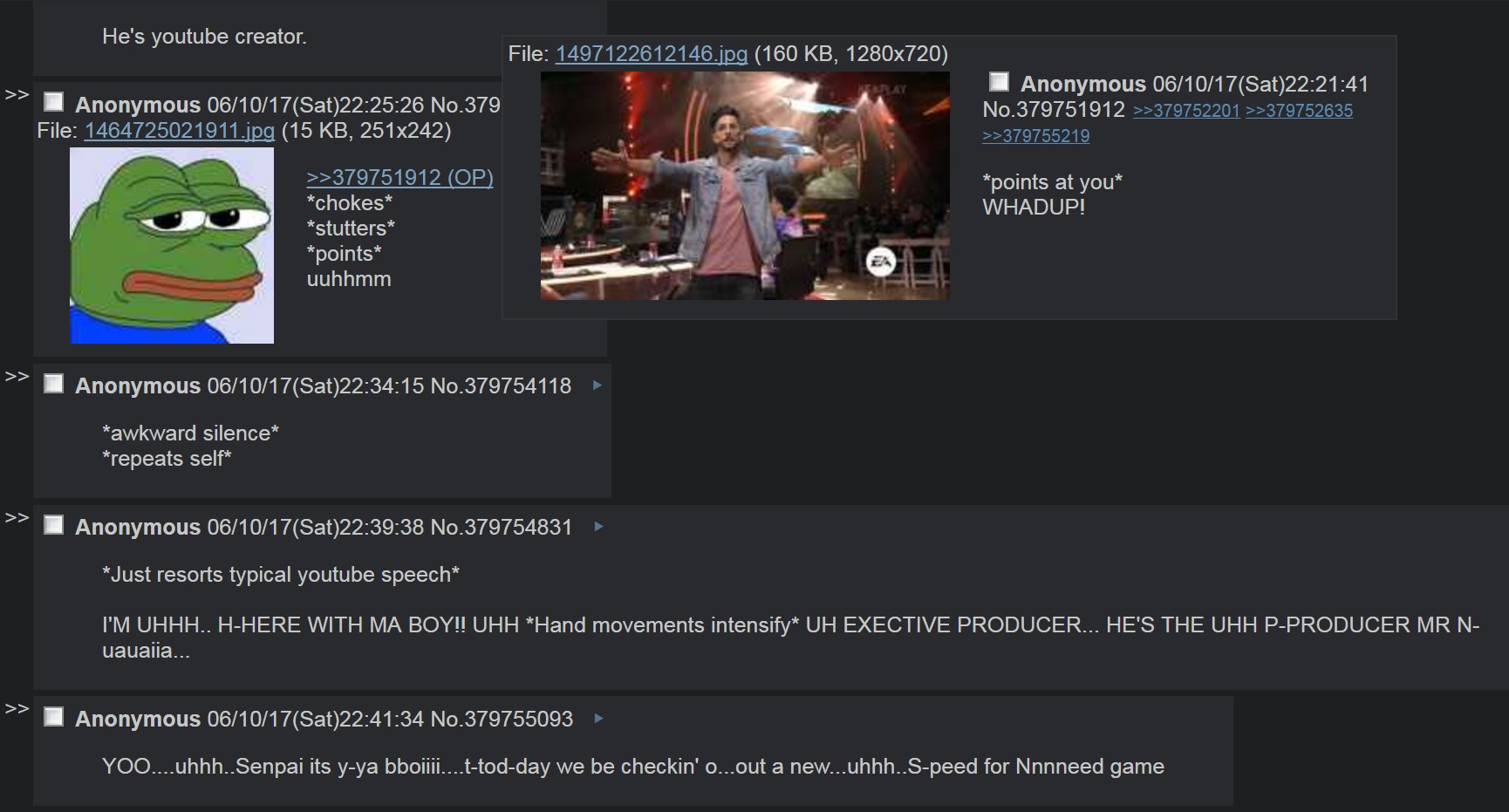1509x812 pixels.
Task: Open file link 1497122612146.jpg
Action: (x=652, y=54)
